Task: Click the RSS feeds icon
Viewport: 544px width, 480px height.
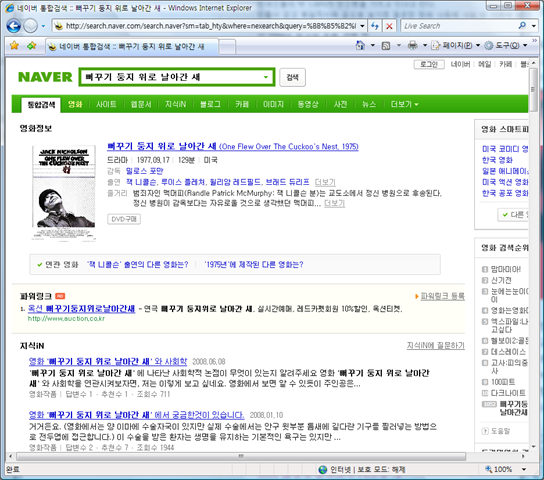Action: [x=386, y=45]
